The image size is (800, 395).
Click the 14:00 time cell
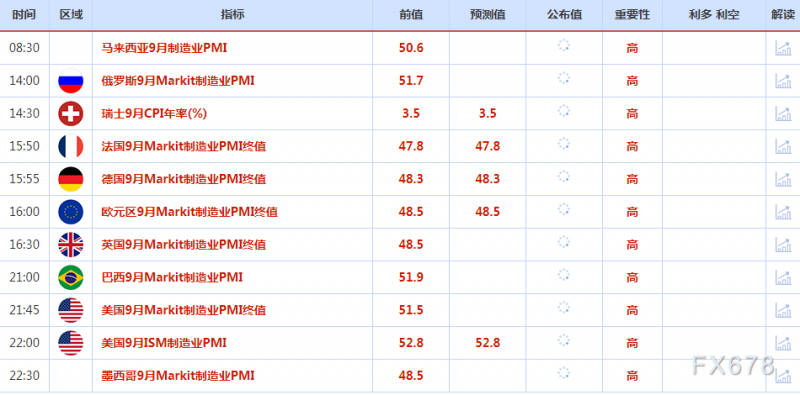[x=24, y=81]
